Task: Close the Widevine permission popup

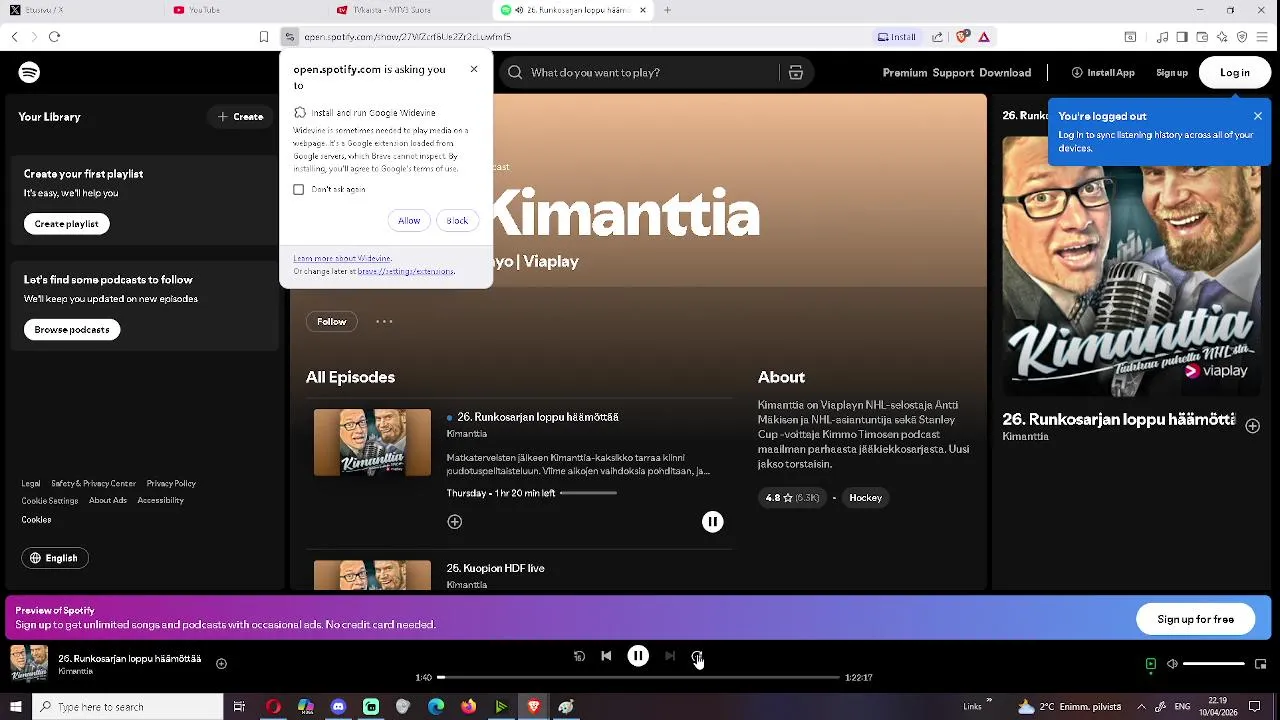Action: (x=474, y=69)
